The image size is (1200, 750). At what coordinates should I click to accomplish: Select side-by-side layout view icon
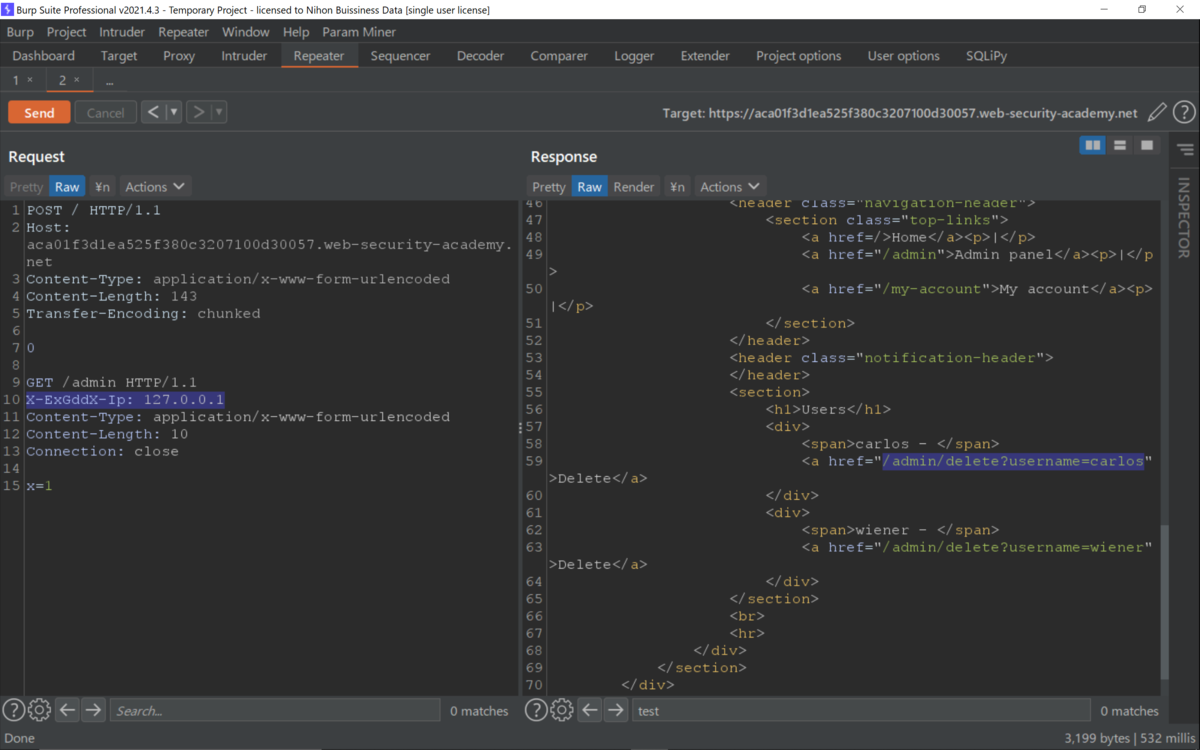[1093, 146]
